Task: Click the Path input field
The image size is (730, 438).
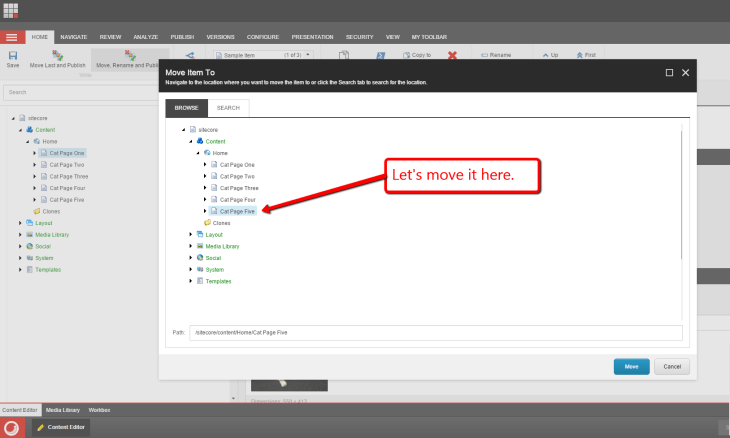Action: (x=434, y=333)
